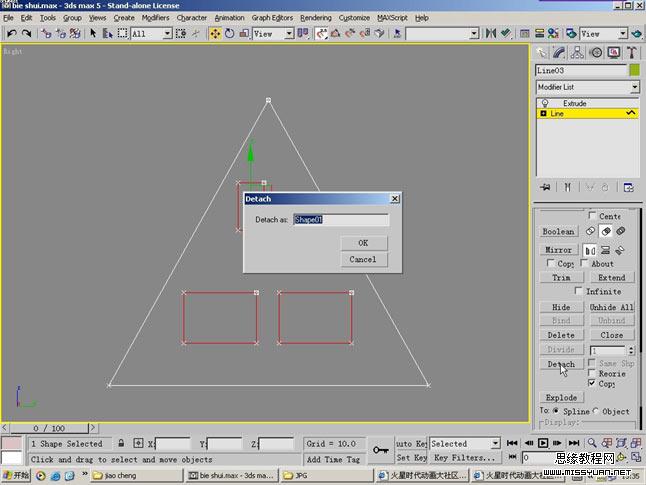Image resolution: width=646 pixels, height=485 pixels.
Task: Click the Zoom magnifier viewport icon
Action: click(592, 443)
